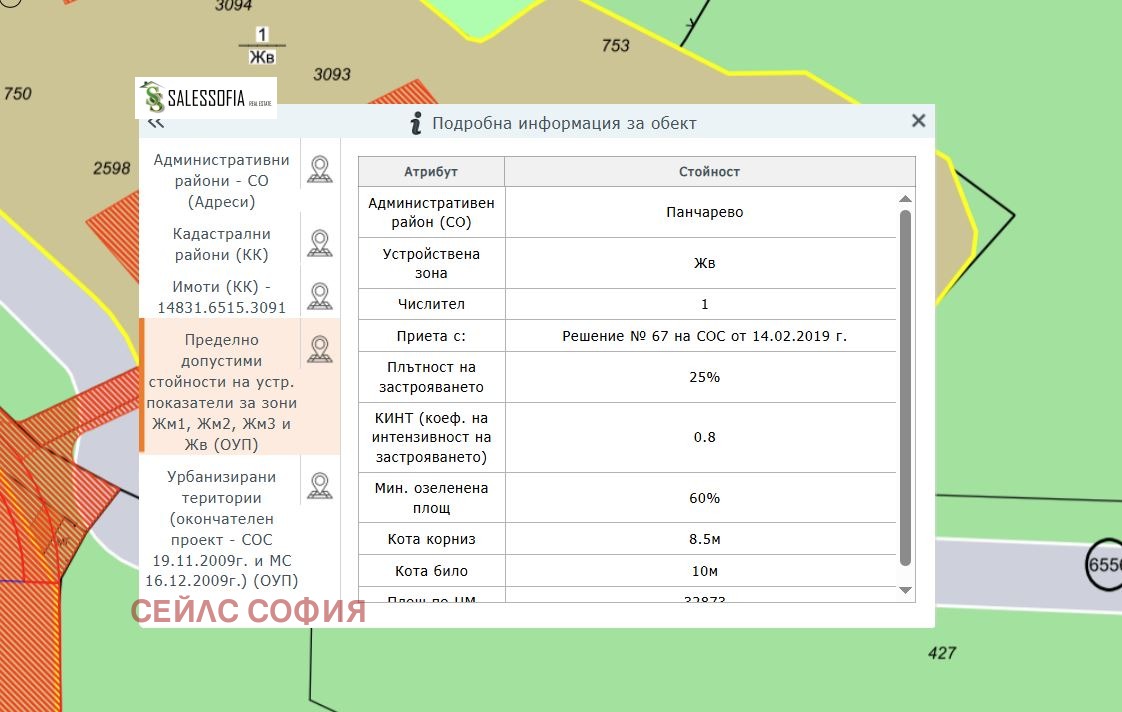Click the Панчарево value cell
Image resolution: width=1122 pixels, height=712 pixels.
click(704, 213)
